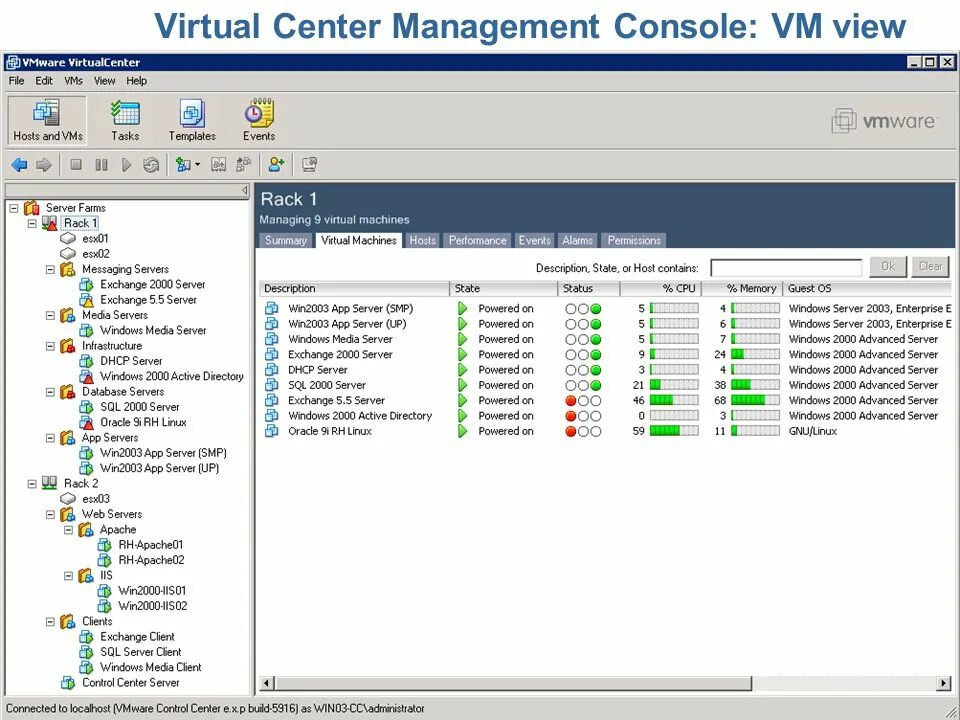The width and height of the screenshot is (960, 720).
Task: Click green power state arrow for DHCP Server row
Action: click(462, 370)
